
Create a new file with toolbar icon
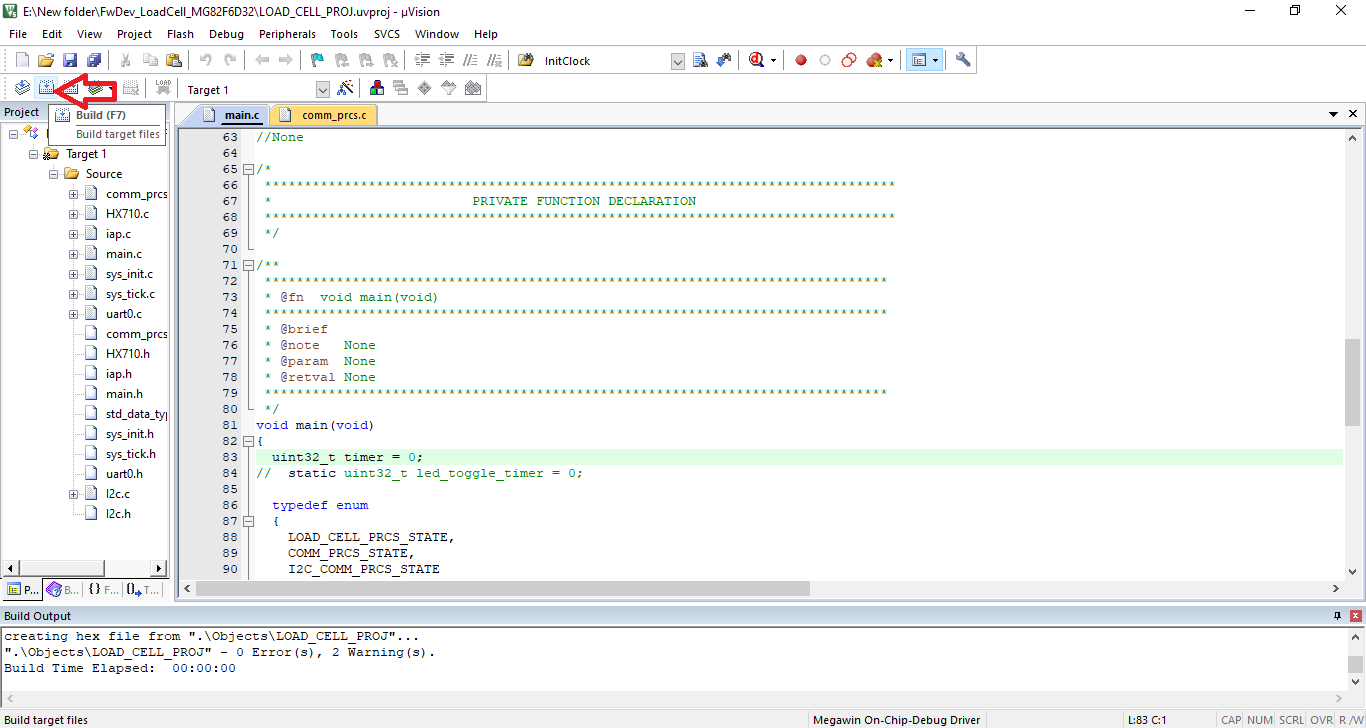point(22,60)
